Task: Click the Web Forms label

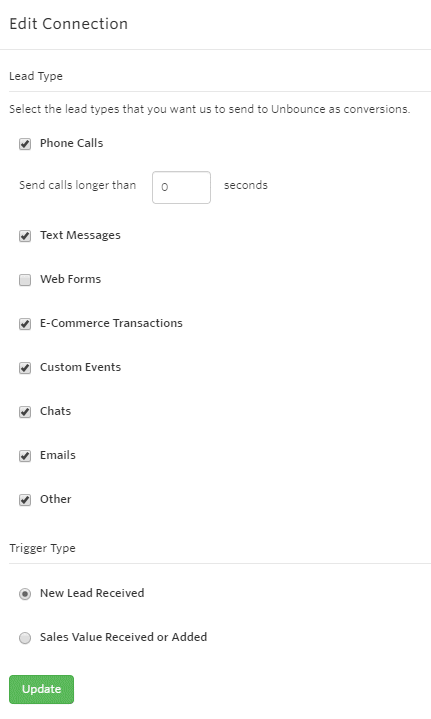Action: pos(71,279)
